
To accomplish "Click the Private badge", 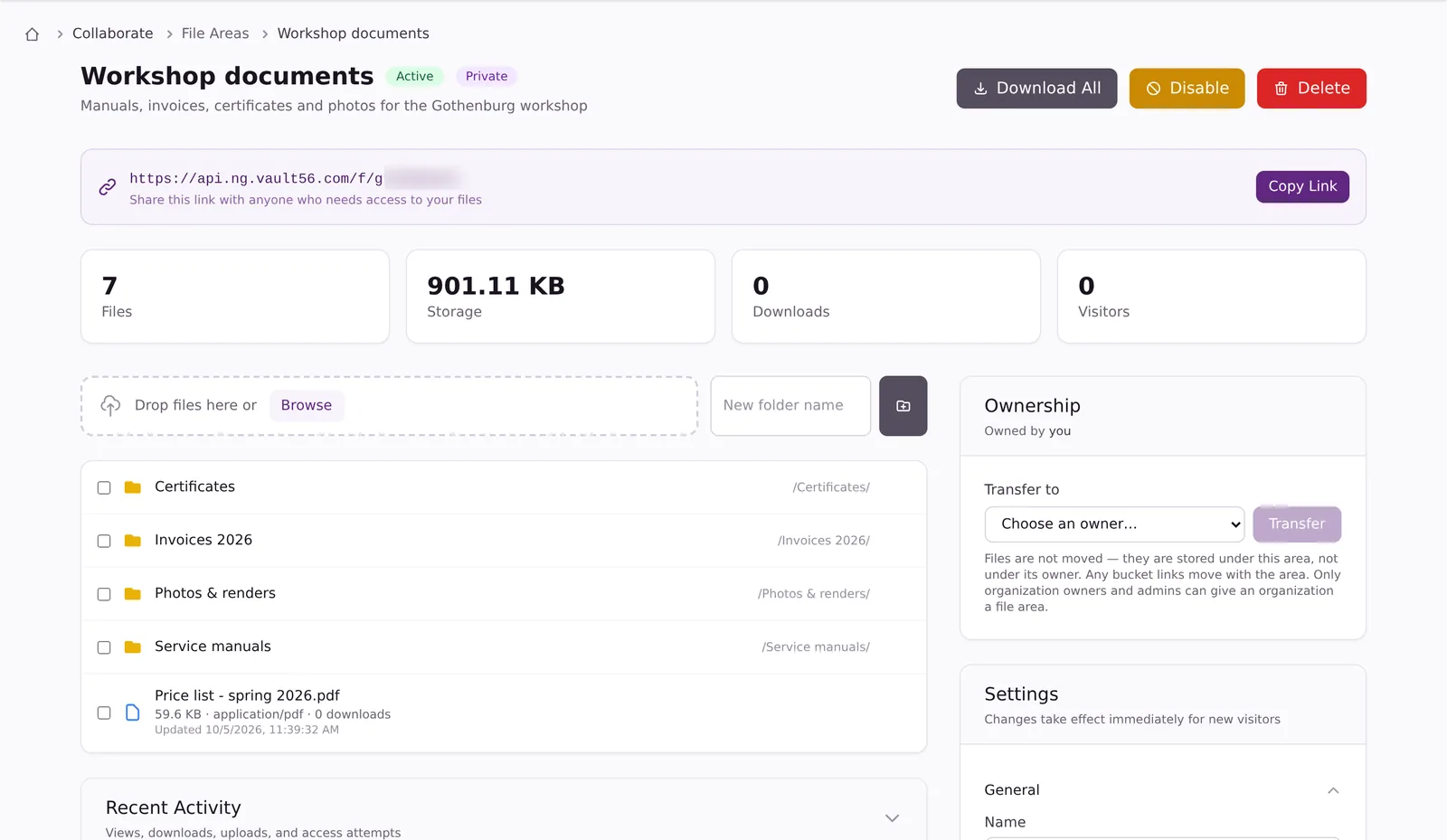I will click(x=487, y=77).
